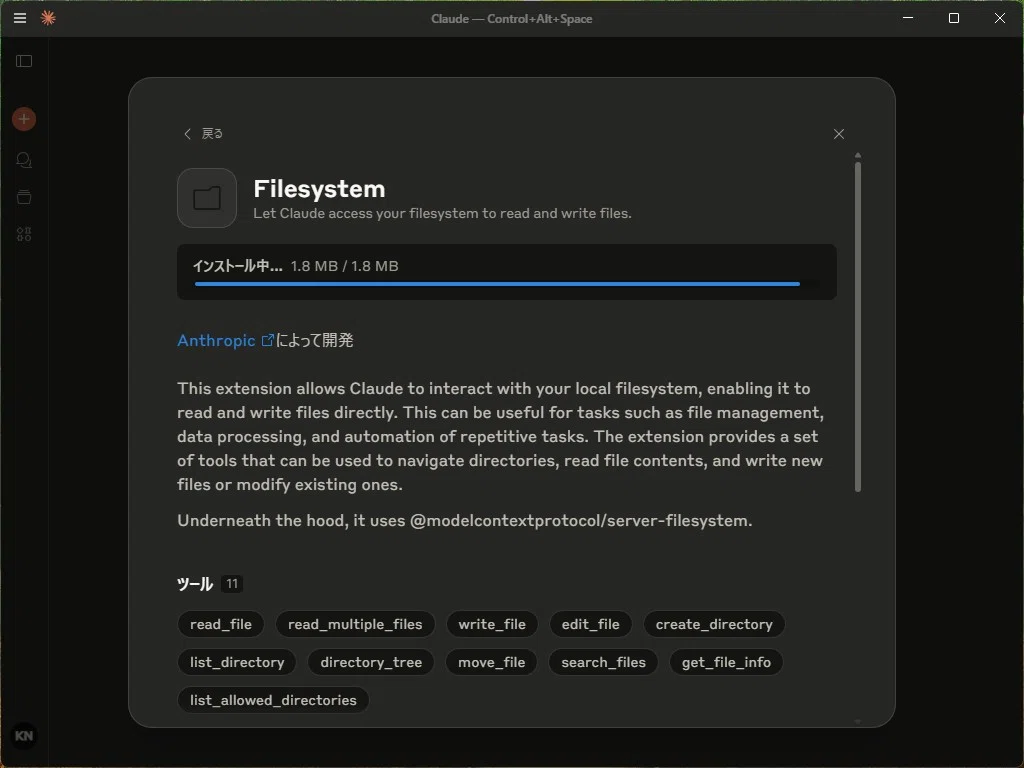
Task: Select the read_file tool chip
Action: pyautogui.click(x=221, y=624)
